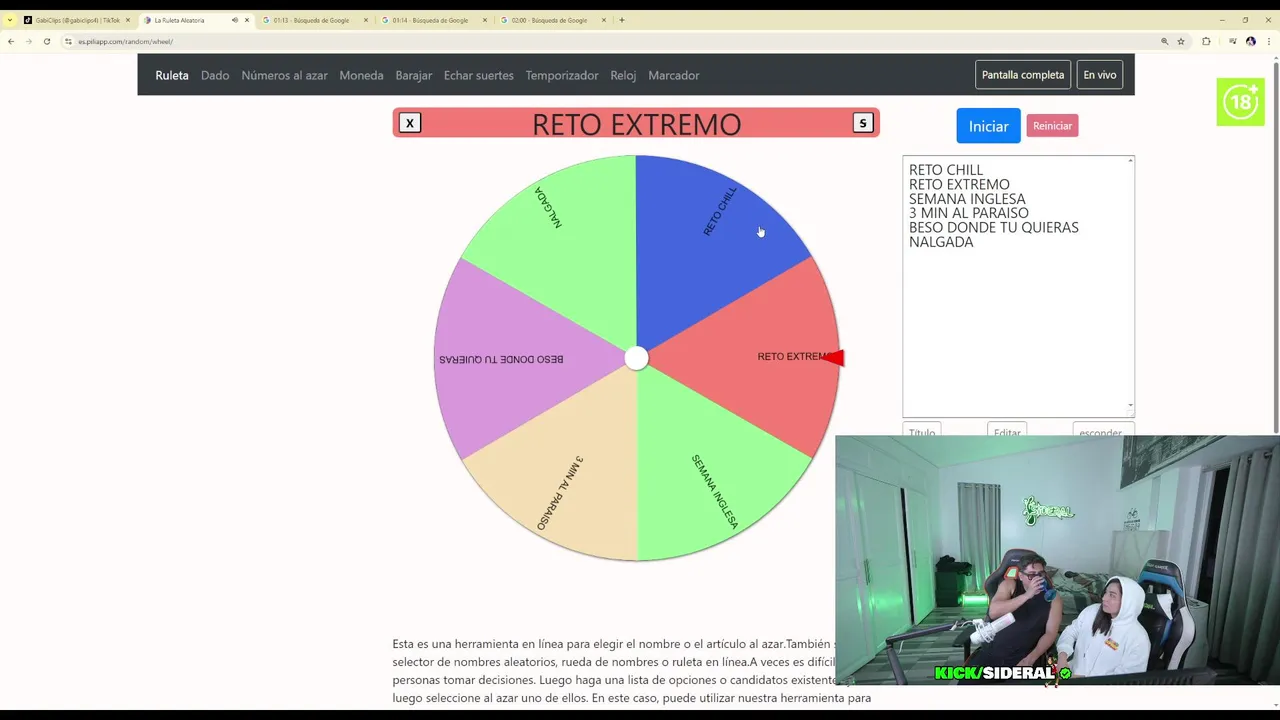Open the Dado nav item
The width and height of the screenshot is (1280, 720).
pos(215,75)
